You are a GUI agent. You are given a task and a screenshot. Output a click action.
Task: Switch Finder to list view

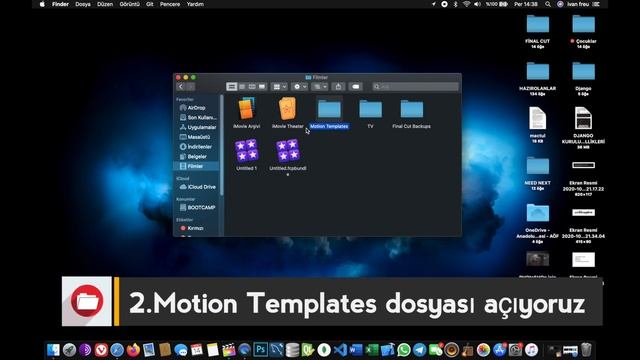point(242,87)
